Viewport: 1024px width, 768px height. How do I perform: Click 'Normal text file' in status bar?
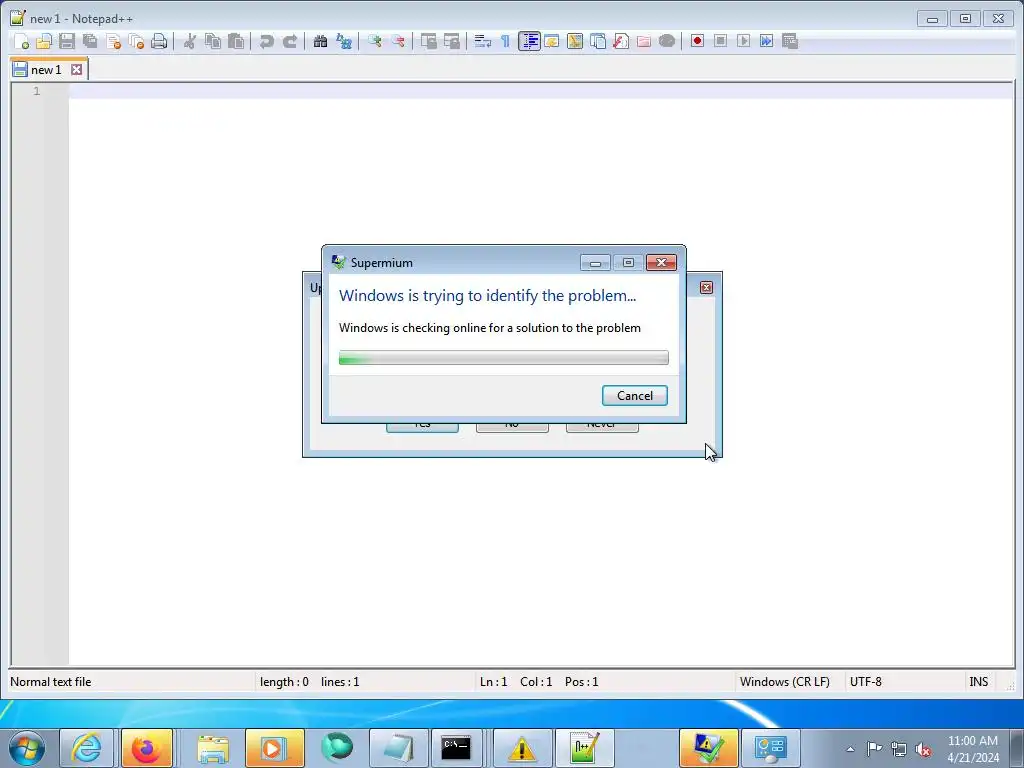[x=50, y=682]
